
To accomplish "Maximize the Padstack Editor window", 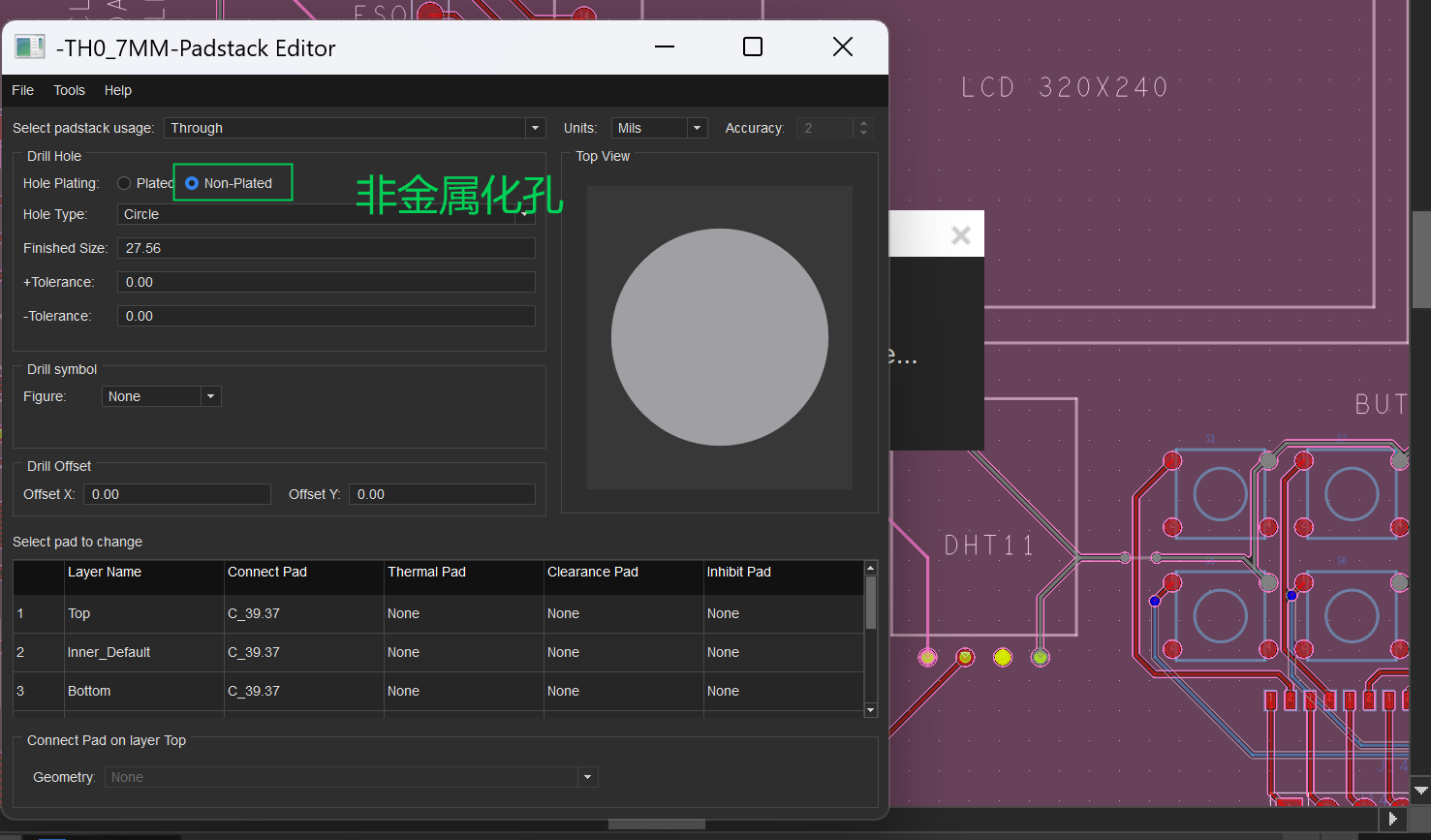I will 752,47.
